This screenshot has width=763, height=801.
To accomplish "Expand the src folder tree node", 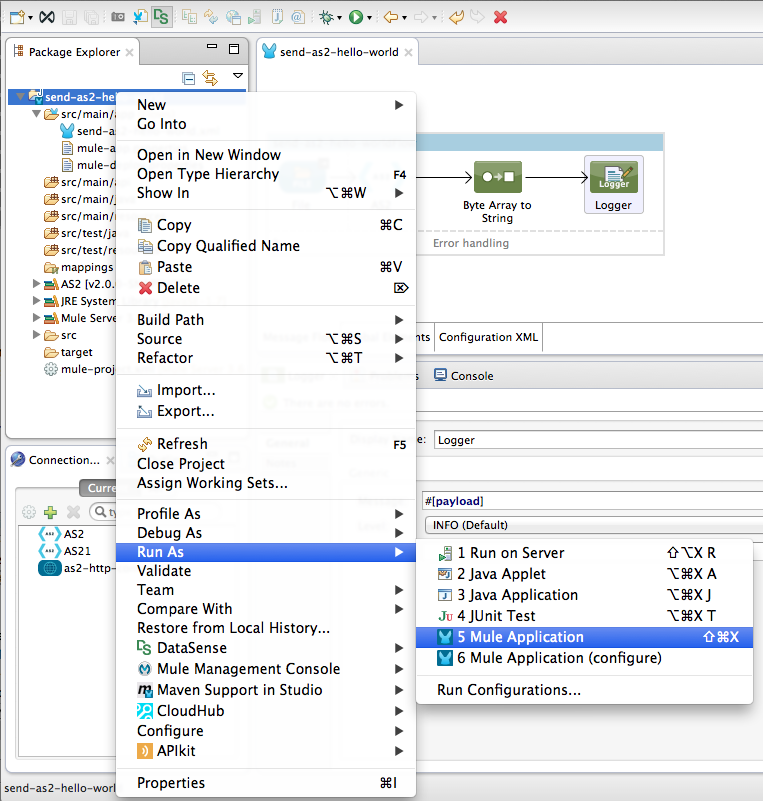I will tap(38, 335).
